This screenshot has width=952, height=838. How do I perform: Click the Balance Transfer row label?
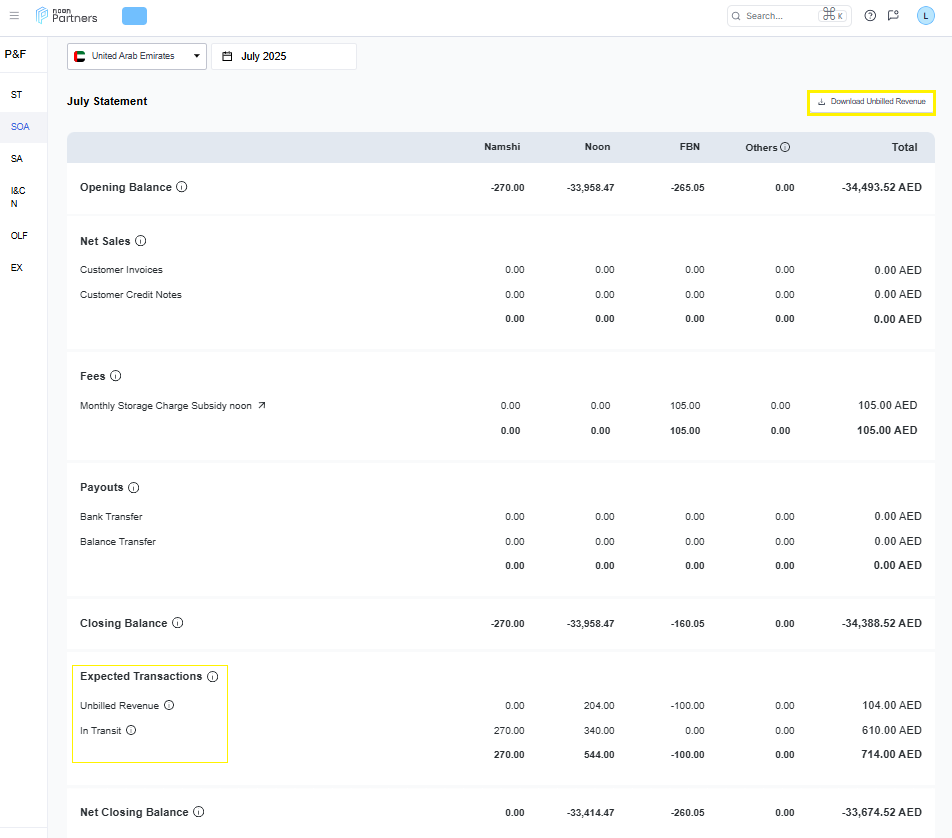pyautogui.click(x=118, y=542)
